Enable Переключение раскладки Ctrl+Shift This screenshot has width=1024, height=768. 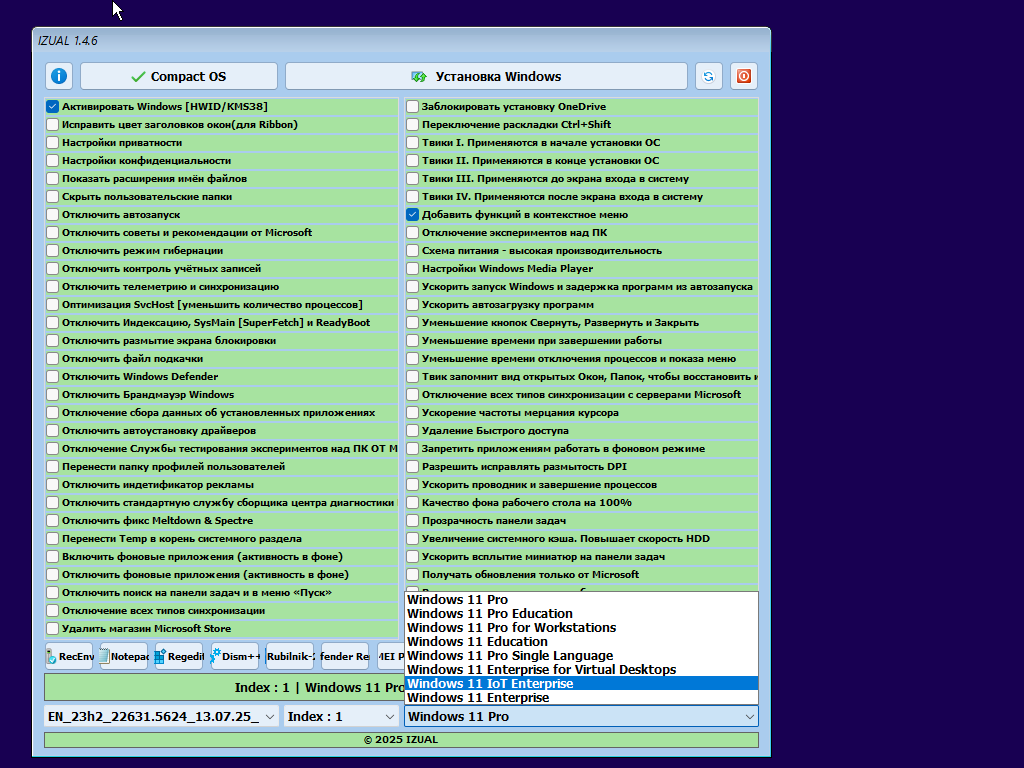[x=413, y=125]
